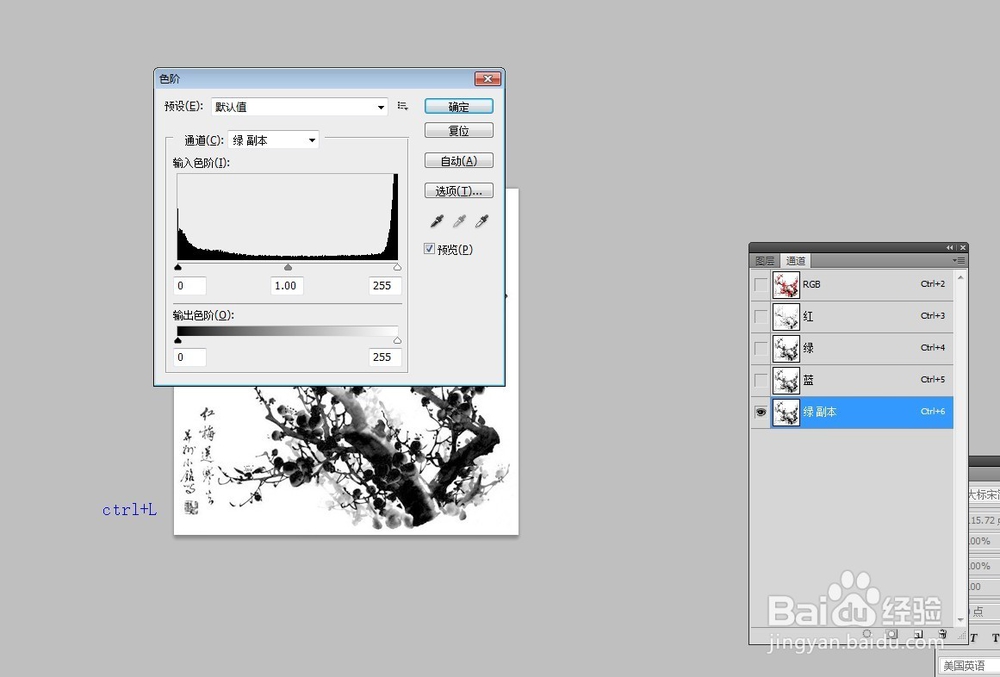
Task: Open the channel 绿 副本 dropdown
Action: (273, 140)
